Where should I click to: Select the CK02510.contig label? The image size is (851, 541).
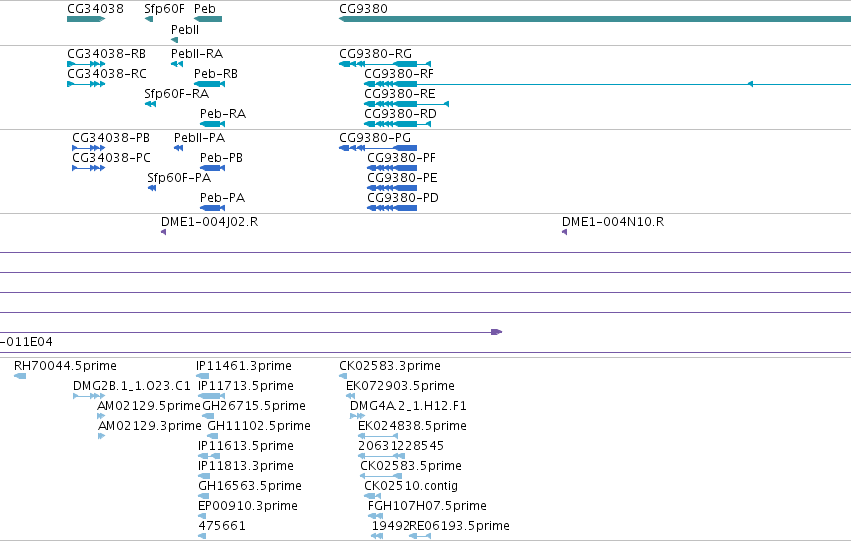pos(411,486)
